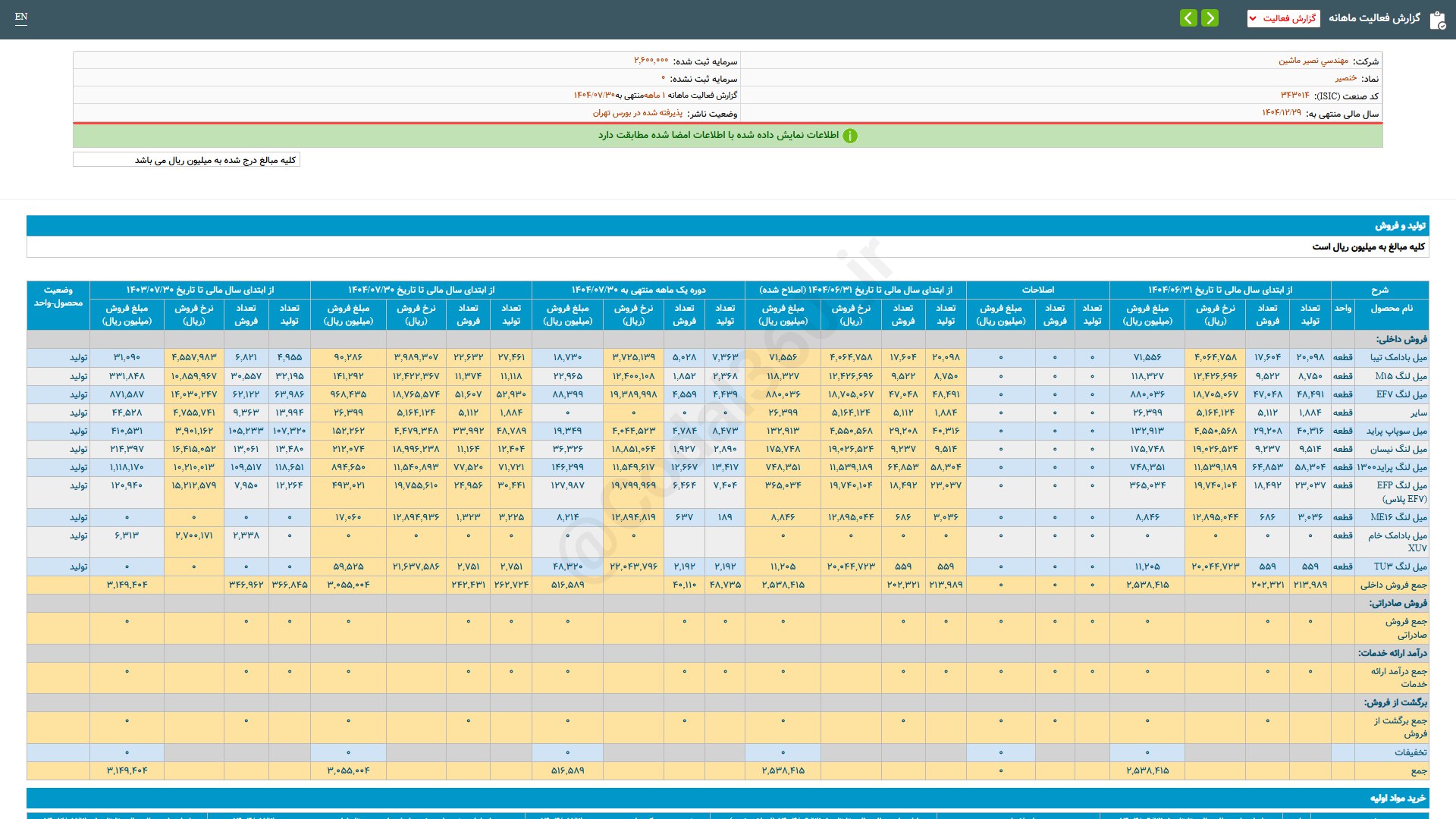Click the registered capital value ۲,۶۰۰,۰۰۰
Screen dimensions: 1456x819
pos(651,61)
